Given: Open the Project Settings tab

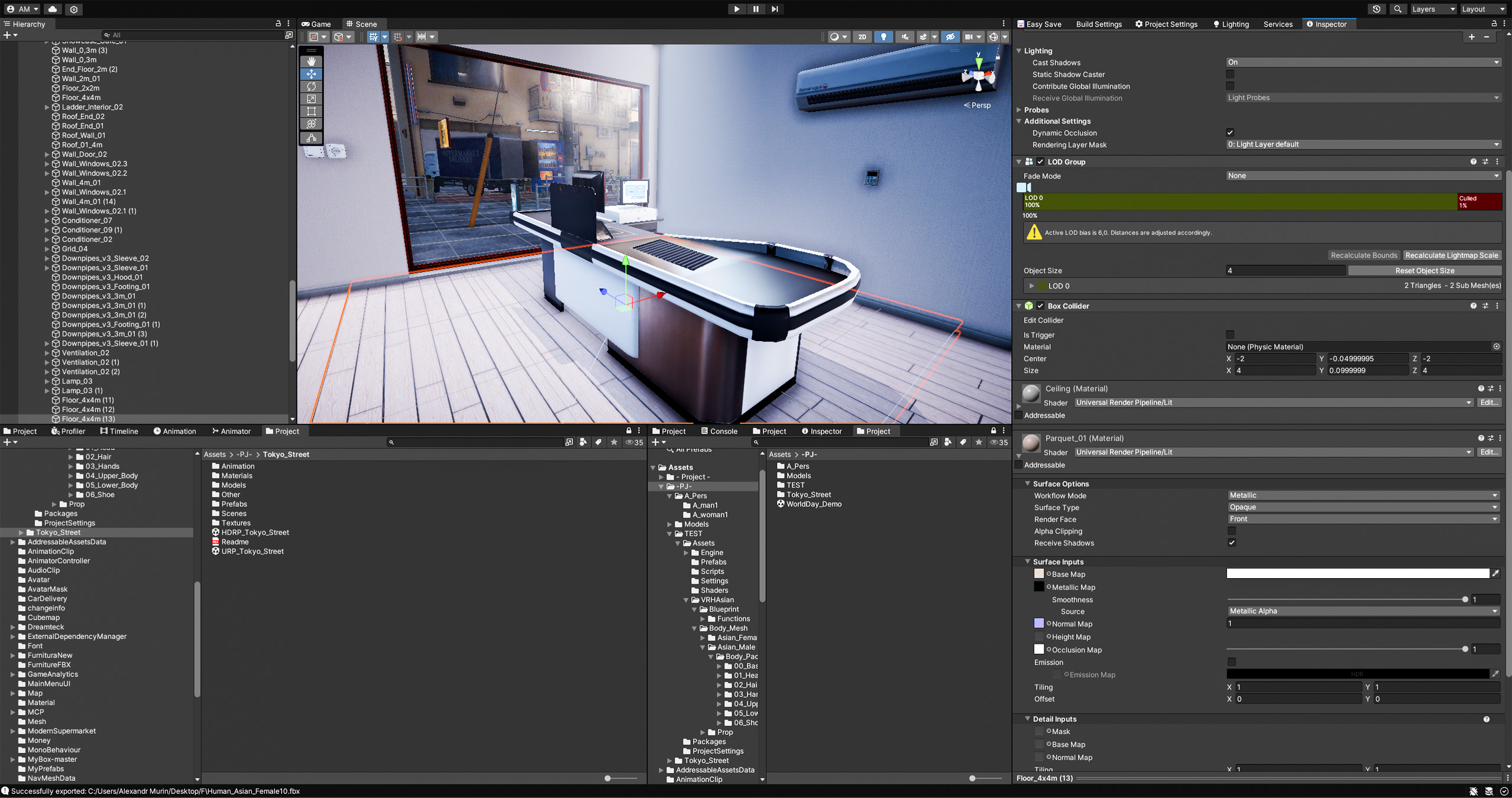Looking at the screenshot, I should [1165, 24].
